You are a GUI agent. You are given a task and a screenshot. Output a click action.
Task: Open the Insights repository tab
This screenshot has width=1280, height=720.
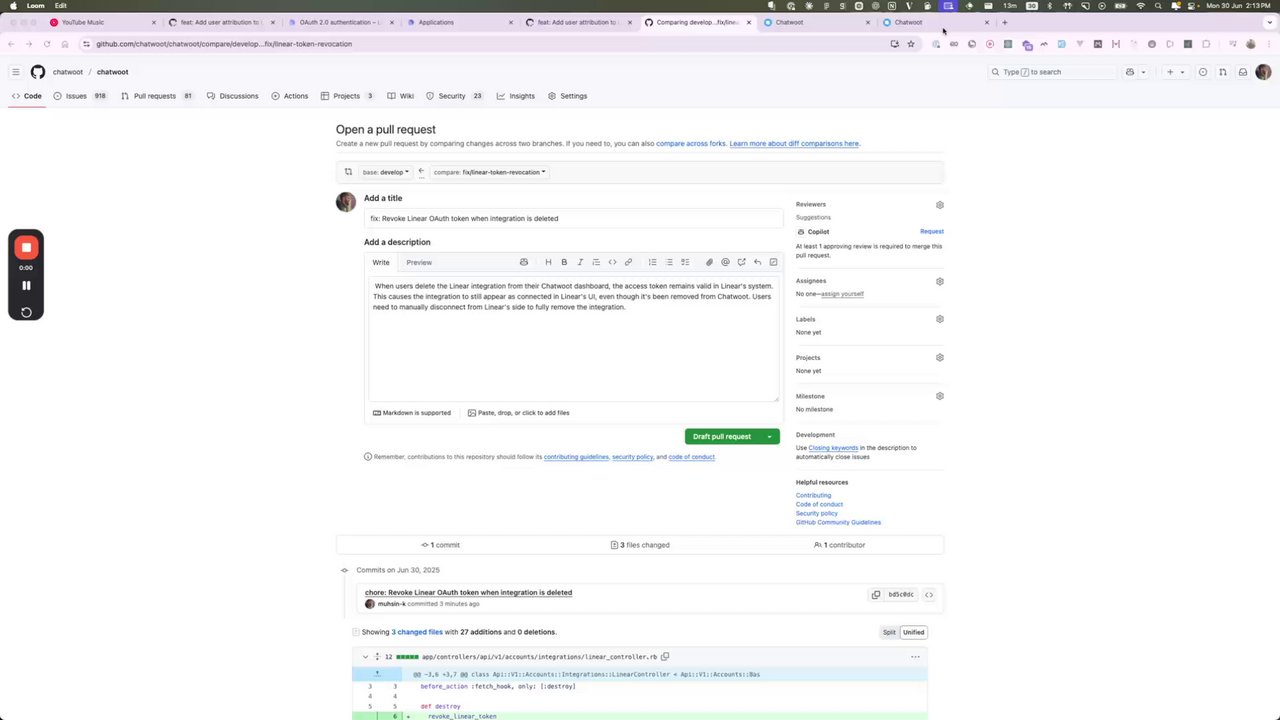point(516,96)
